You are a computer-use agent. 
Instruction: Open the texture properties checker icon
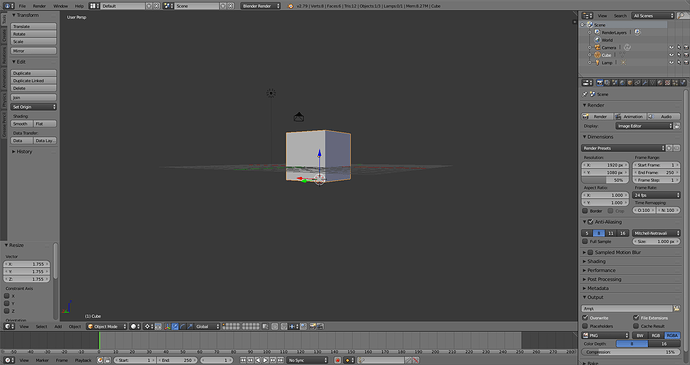pos(668,82)
